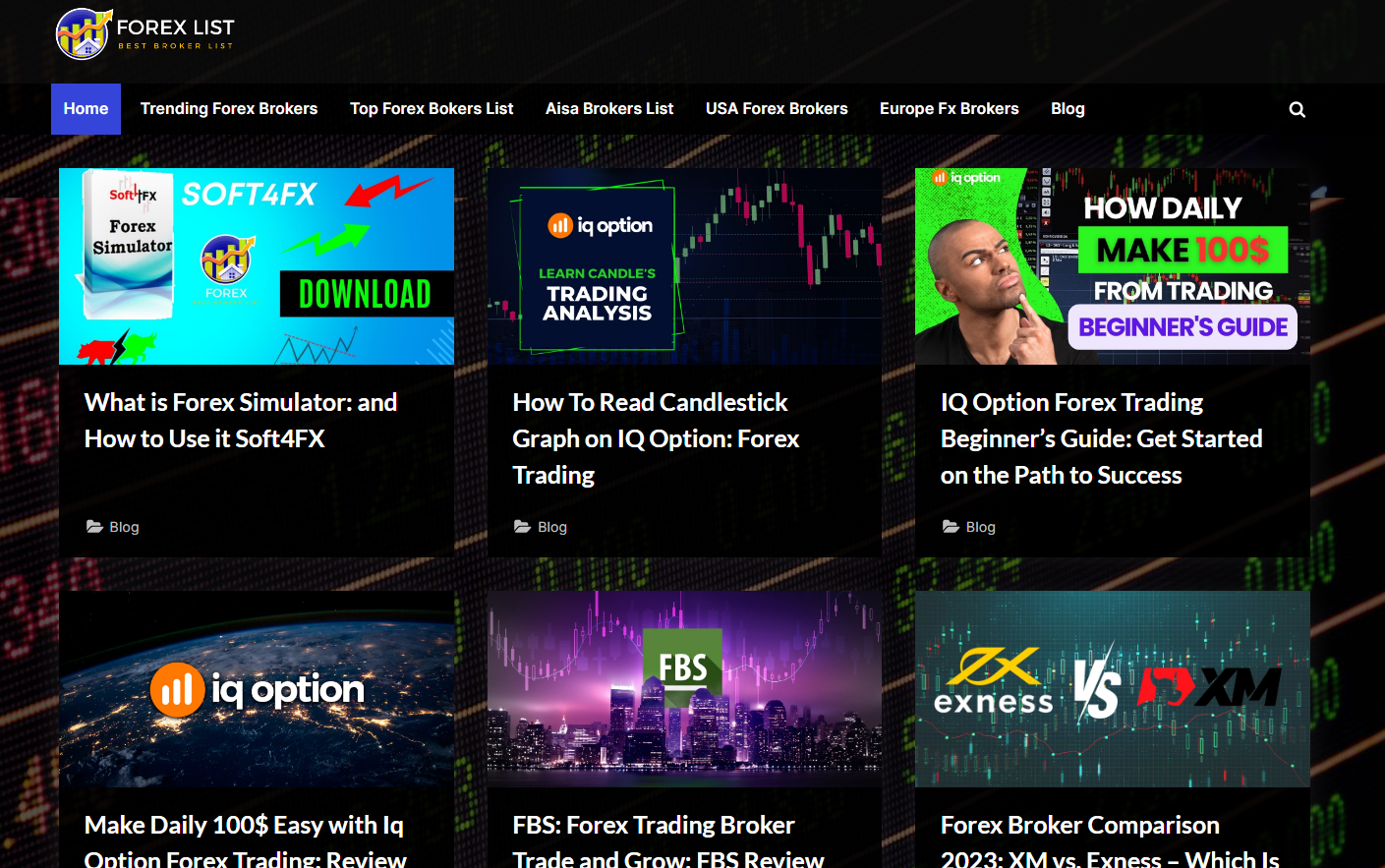Click folder icon under Candlestick Graph post
Viewport: 1385px width, 868px height.
coord(523,527)
